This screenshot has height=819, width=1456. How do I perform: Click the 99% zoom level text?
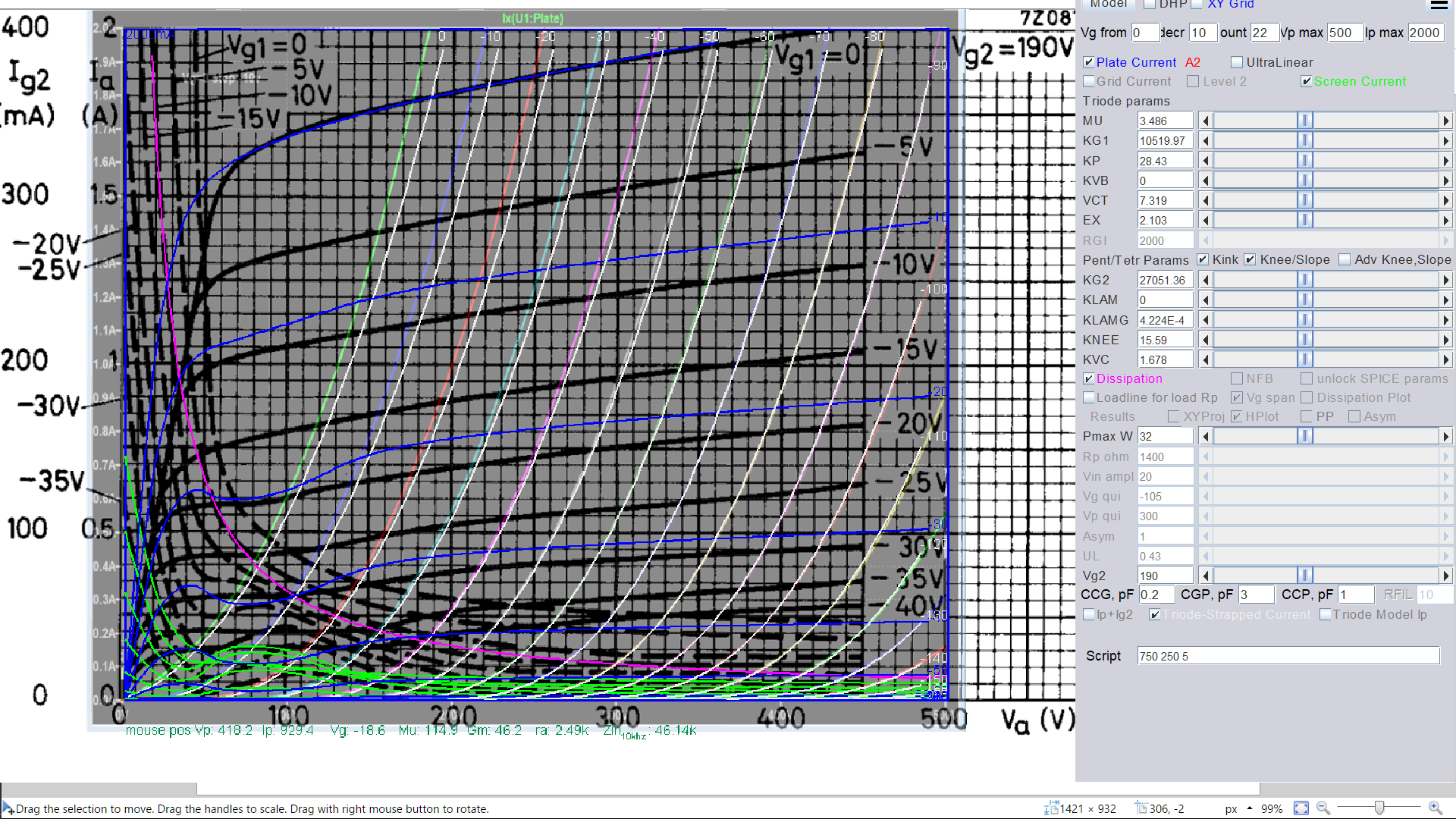[1272, 808]
